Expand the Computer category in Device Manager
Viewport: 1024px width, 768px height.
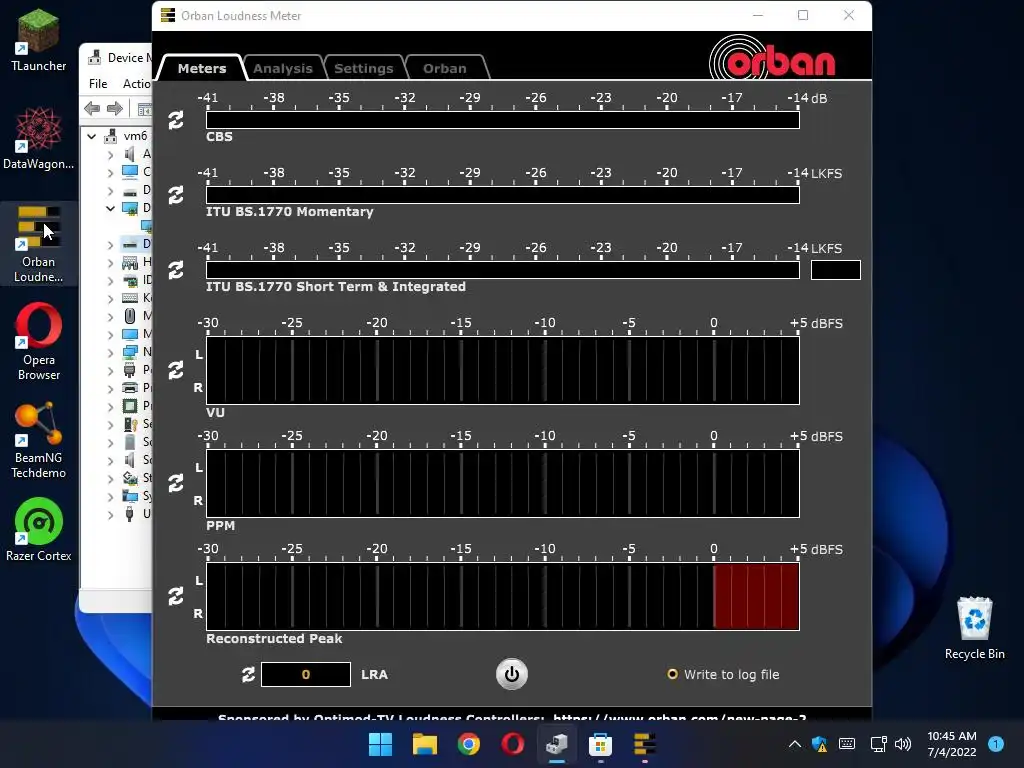pos(110,172)
